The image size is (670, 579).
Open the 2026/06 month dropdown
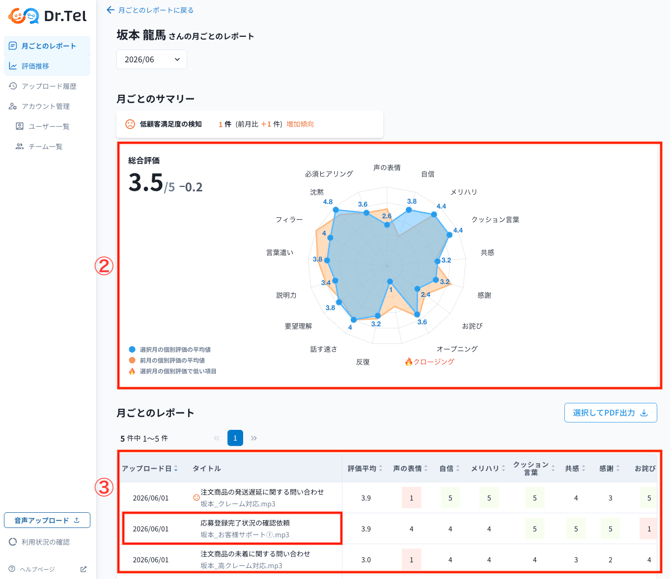pyautogui.click(x=152, y=59)
